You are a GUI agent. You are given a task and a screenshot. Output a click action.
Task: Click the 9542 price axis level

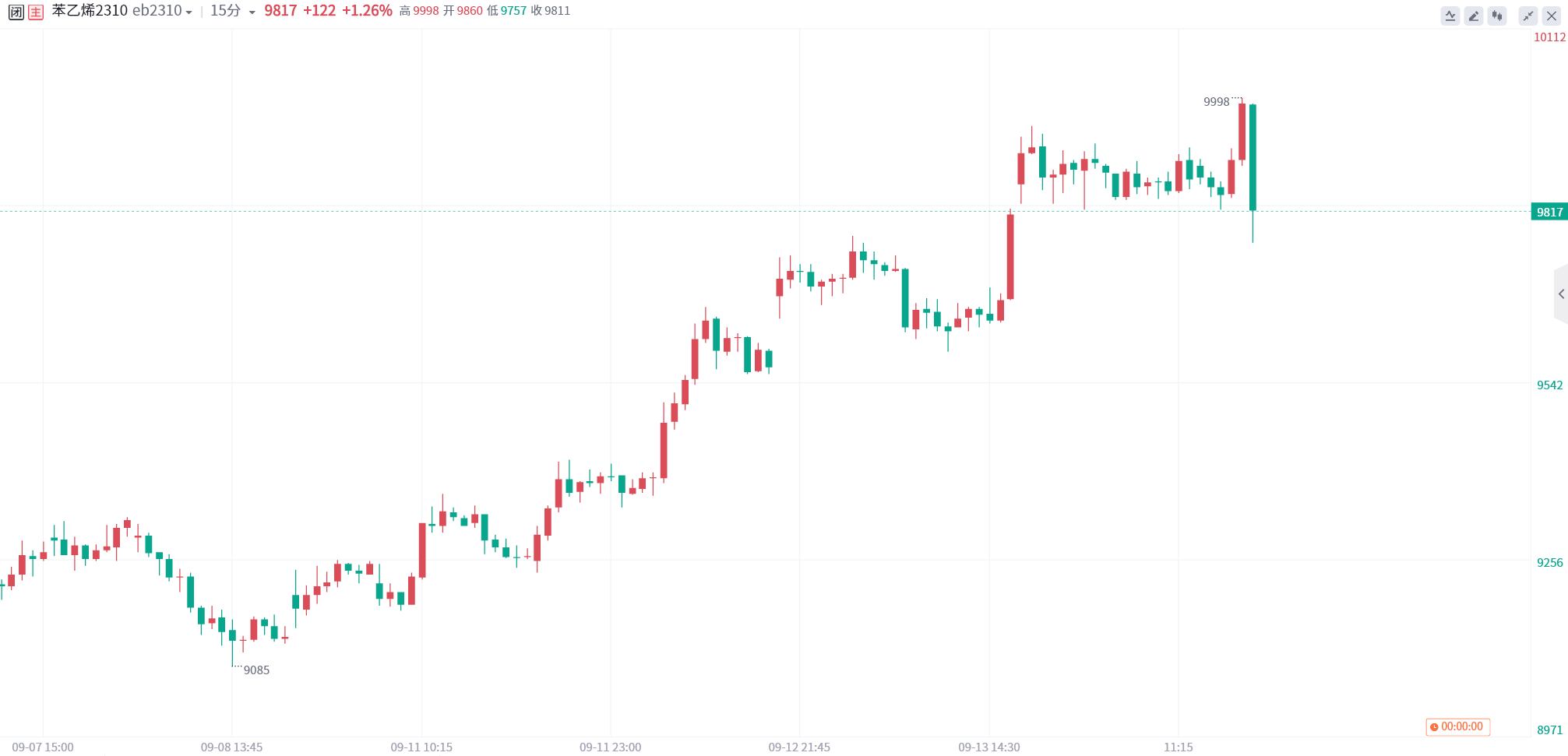[1549, 385]
